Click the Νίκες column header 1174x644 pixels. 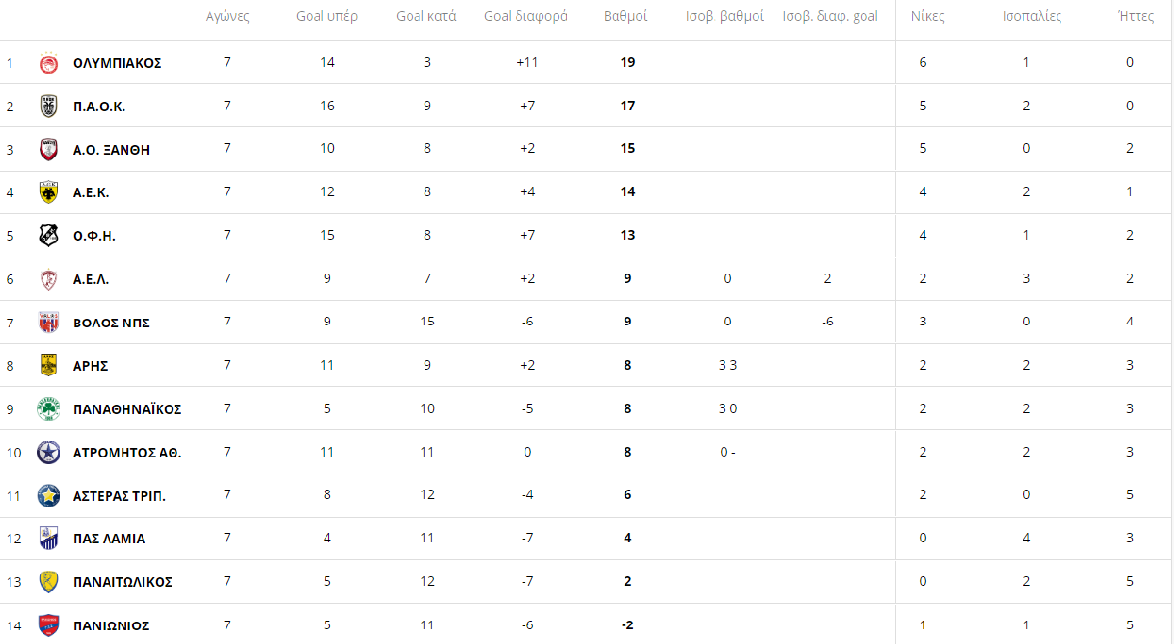(927, 17)
